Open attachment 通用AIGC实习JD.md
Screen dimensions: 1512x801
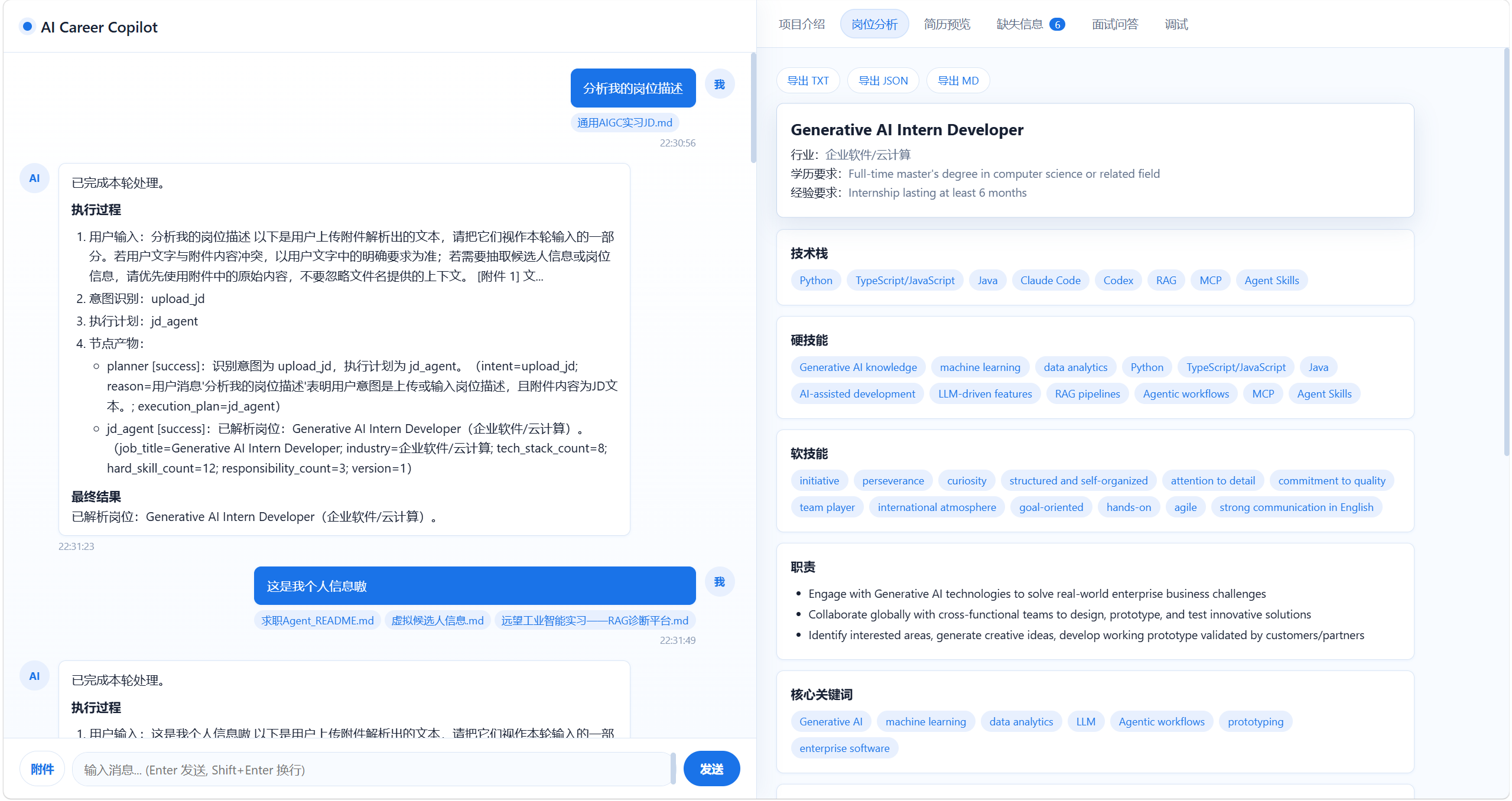coord(625,123)
